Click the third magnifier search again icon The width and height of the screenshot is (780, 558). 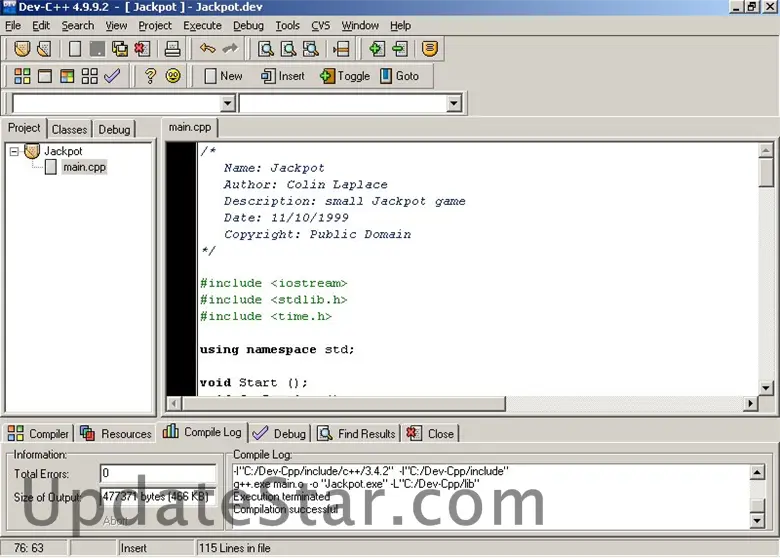311,49
